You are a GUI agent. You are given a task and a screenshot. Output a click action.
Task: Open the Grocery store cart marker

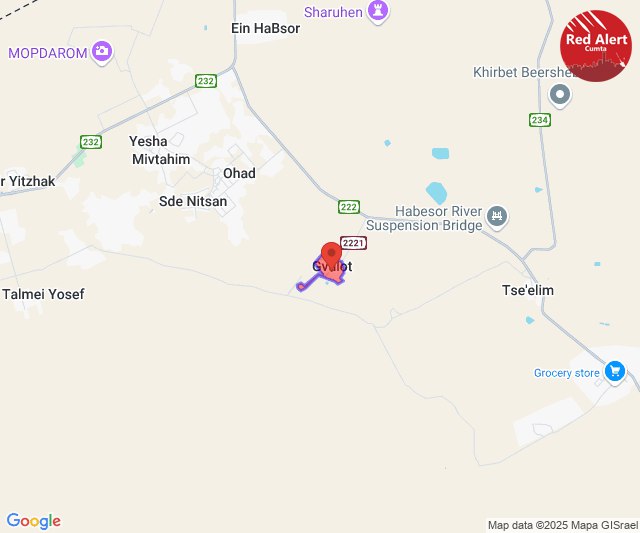click(x=615, y=372)
